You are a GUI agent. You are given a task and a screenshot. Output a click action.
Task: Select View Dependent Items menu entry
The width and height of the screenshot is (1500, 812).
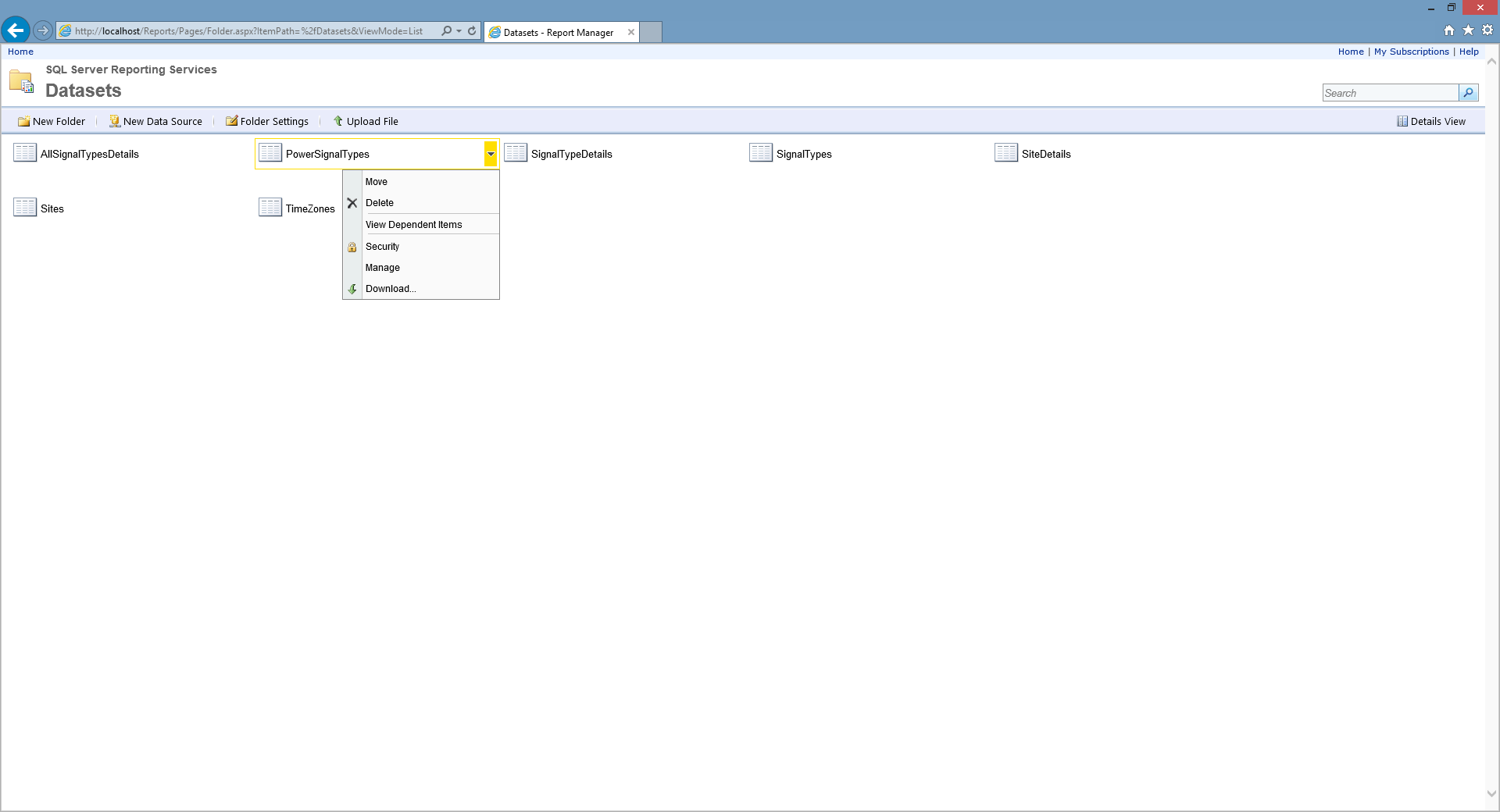pyautogui.click(x=413, y=225)
